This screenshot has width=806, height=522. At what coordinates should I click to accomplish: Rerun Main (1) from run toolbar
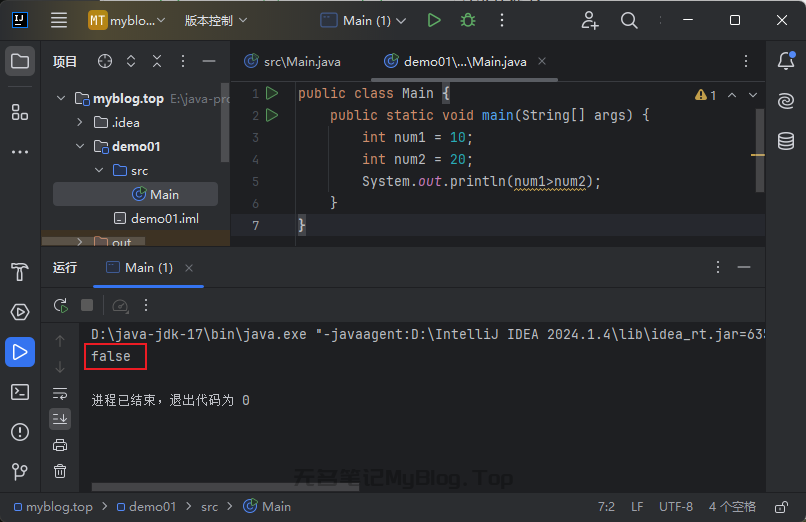(x=61, y=305)
